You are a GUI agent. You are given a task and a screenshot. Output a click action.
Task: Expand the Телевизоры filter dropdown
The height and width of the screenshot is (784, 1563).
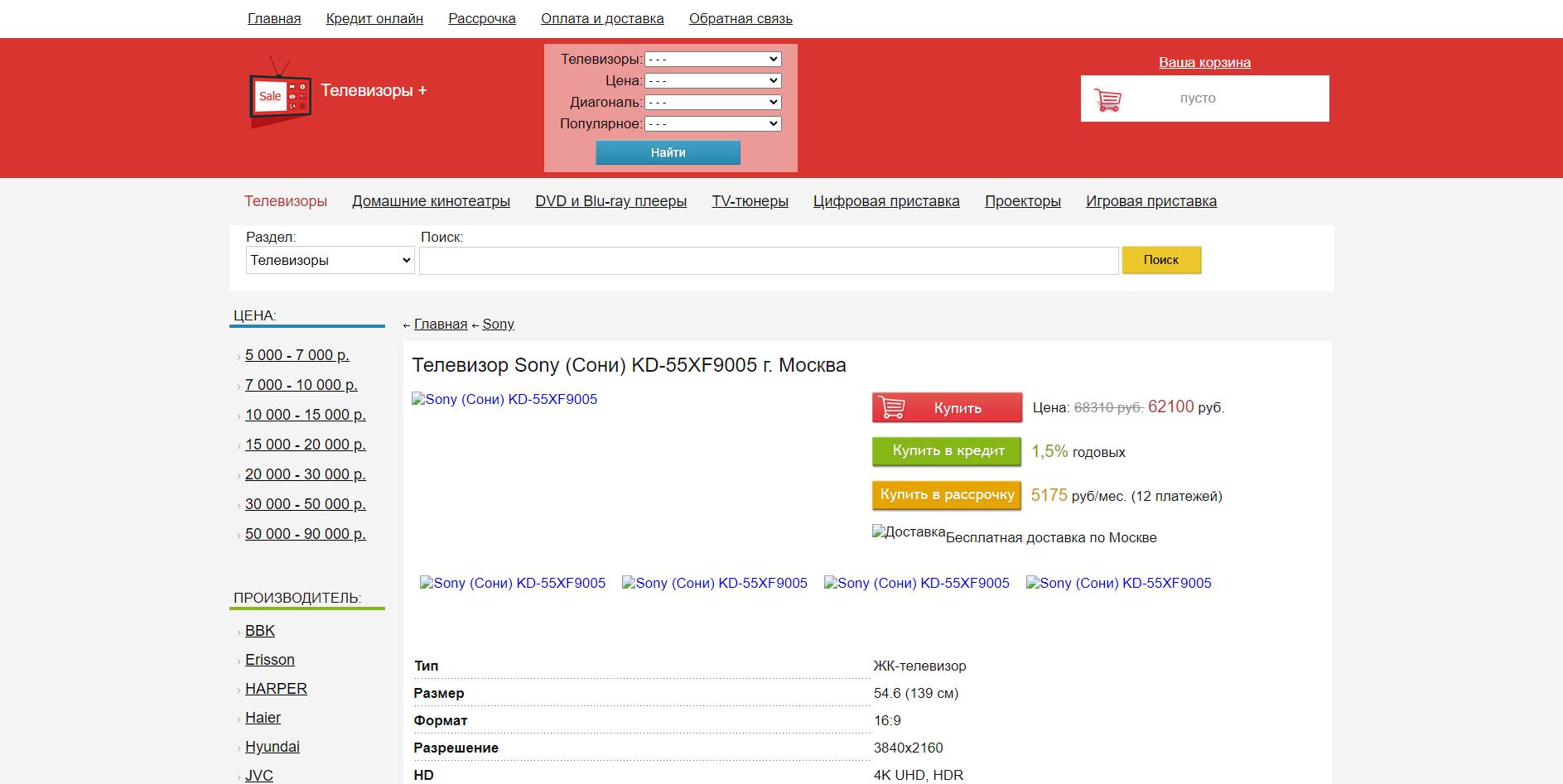(713, 60)
